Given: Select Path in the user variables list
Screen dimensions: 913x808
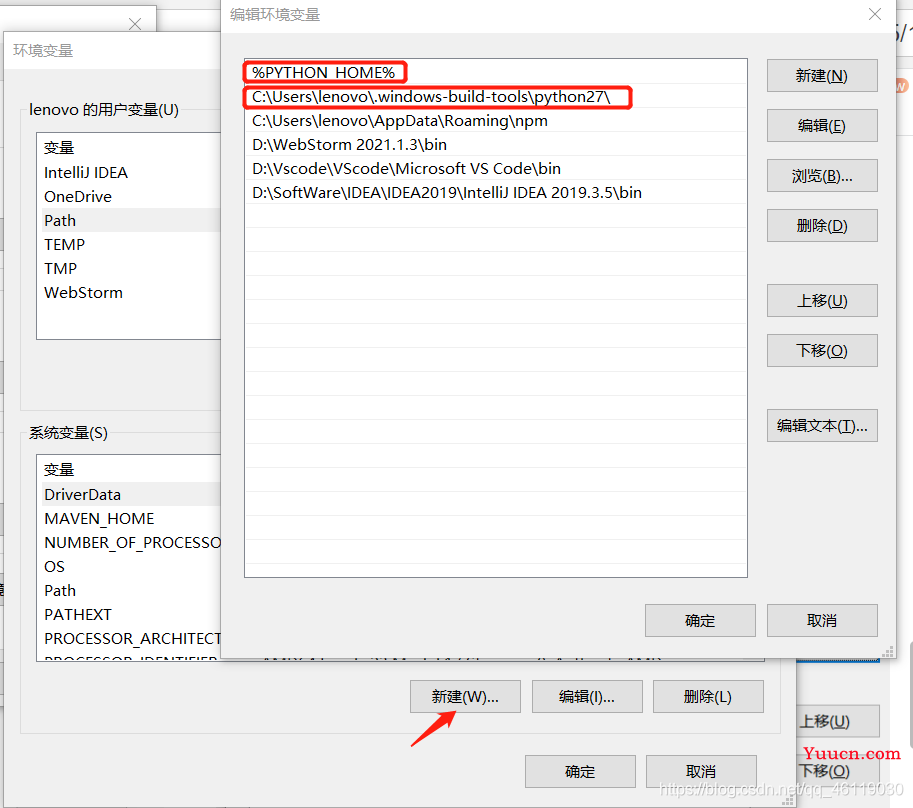Looking at the screenshot, I should pyautogui.click(x=129, y=220).
